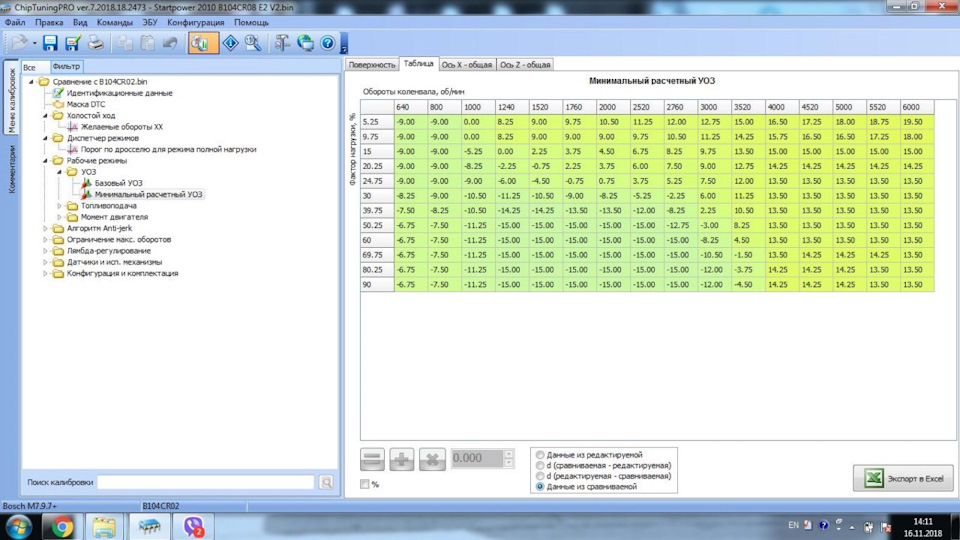The width and height of the screenshot is (960, 540).
Task: Click the 'Поиск калибровки' search field
Action: pos(206,482)
